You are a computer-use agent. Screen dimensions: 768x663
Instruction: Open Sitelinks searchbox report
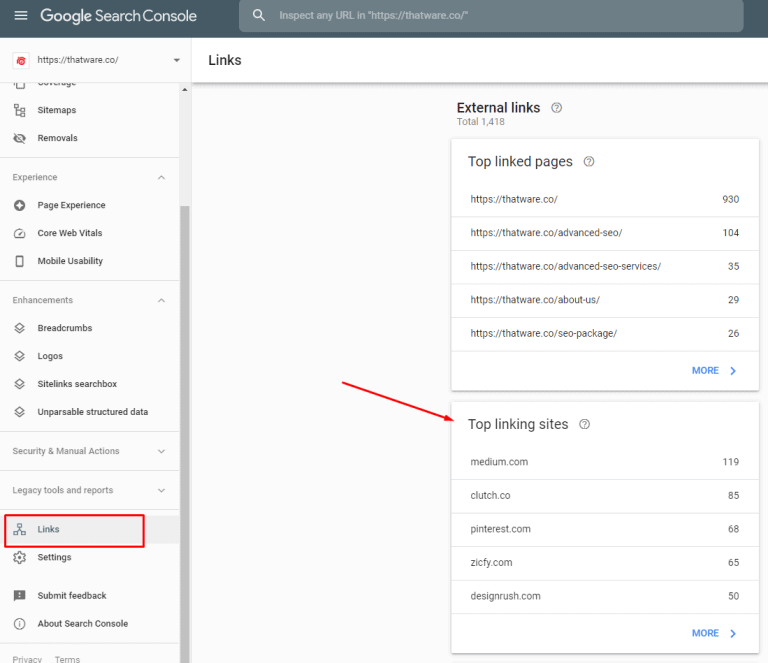click(77, 384)
